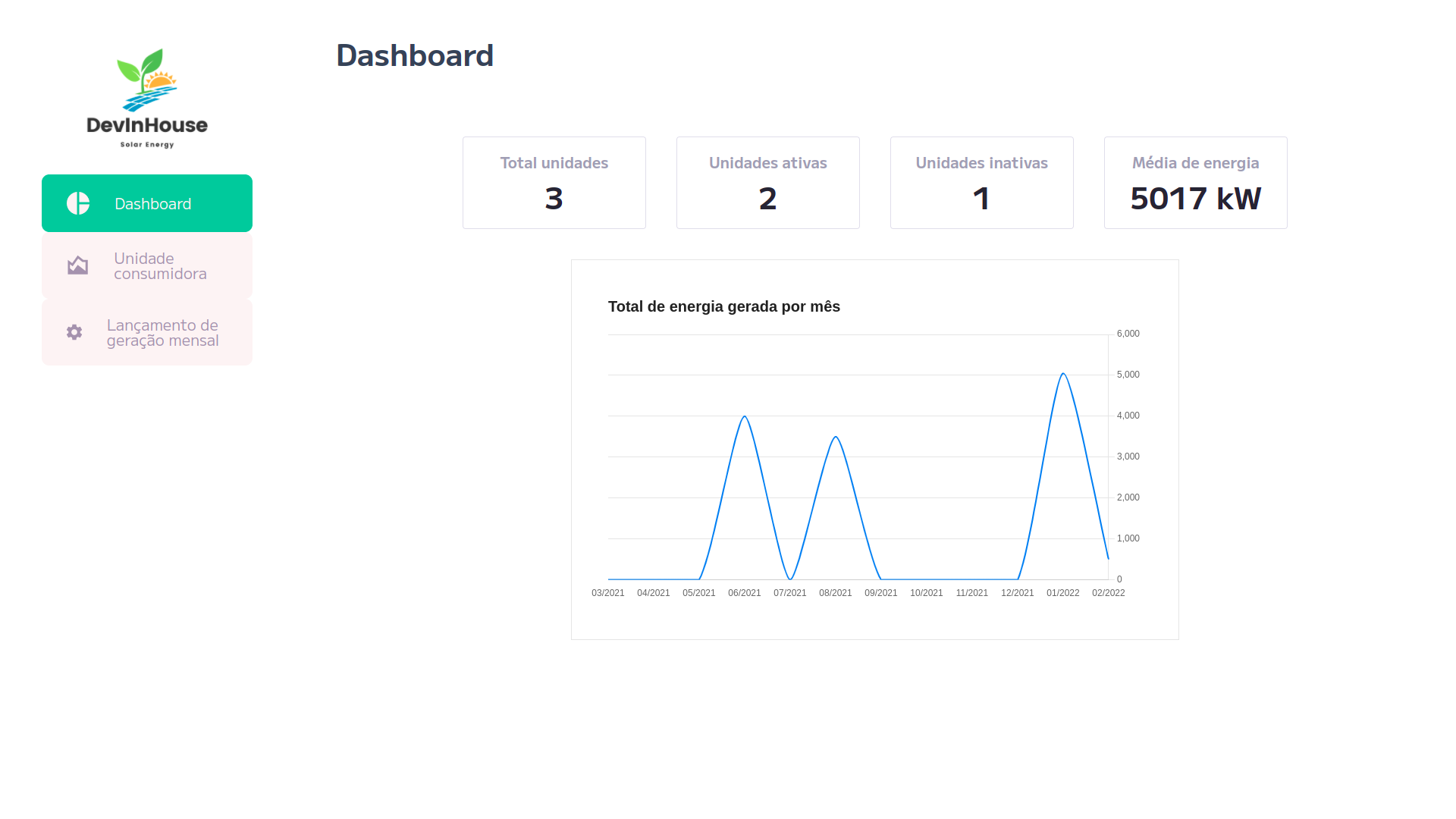Click the 5017 kW value
This screenshot has height=819, width=1456.
(1195, 199)
